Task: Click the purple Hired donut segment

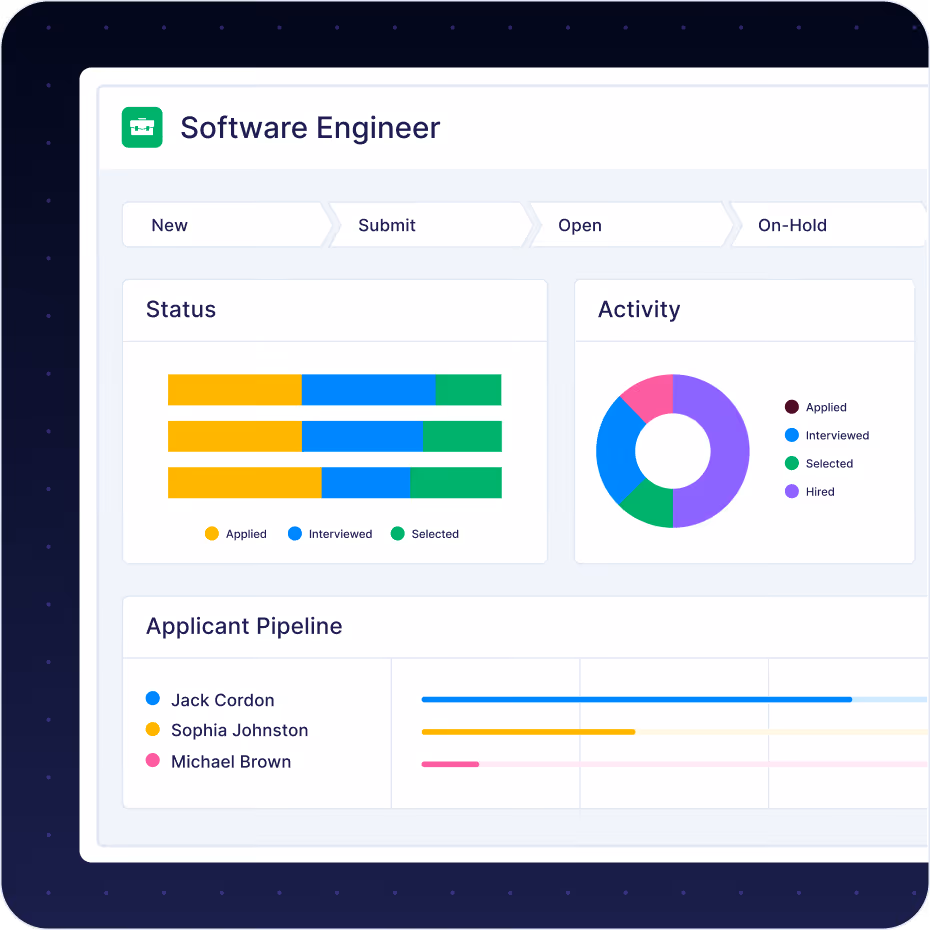Action: click(x=728, y=451)
